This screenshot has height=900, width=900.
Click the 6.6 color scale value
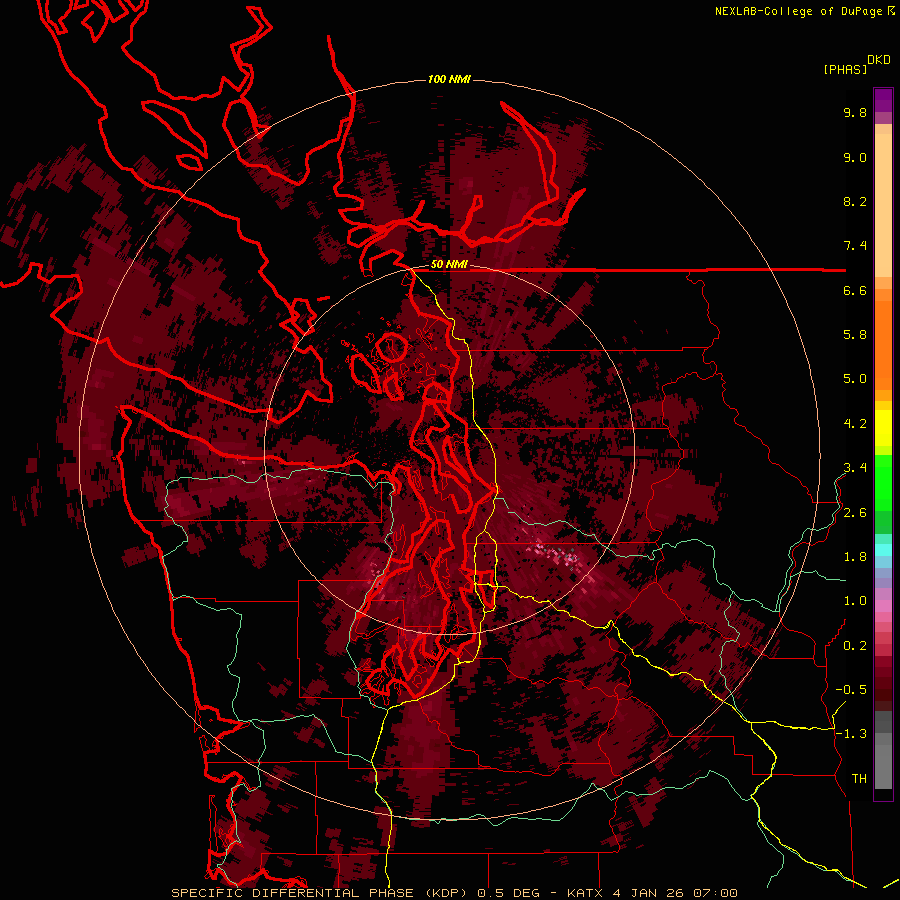click(x=855, y=291)
